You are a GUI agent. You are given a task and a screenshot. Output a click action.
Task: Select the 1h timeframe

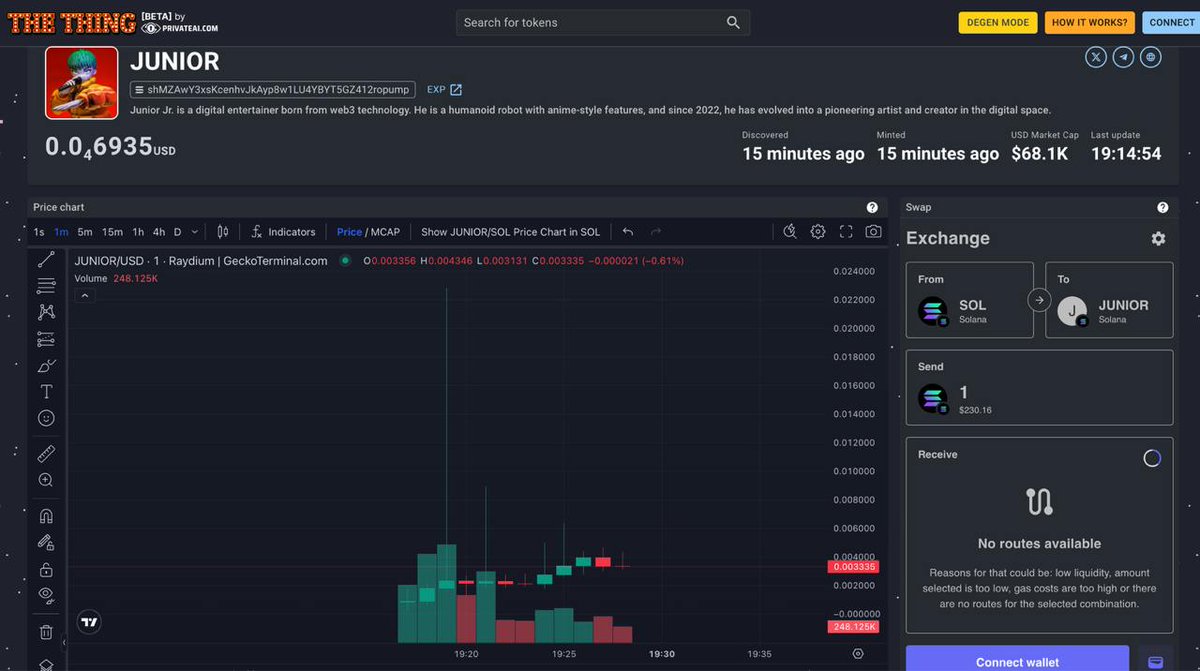[138, 232]
